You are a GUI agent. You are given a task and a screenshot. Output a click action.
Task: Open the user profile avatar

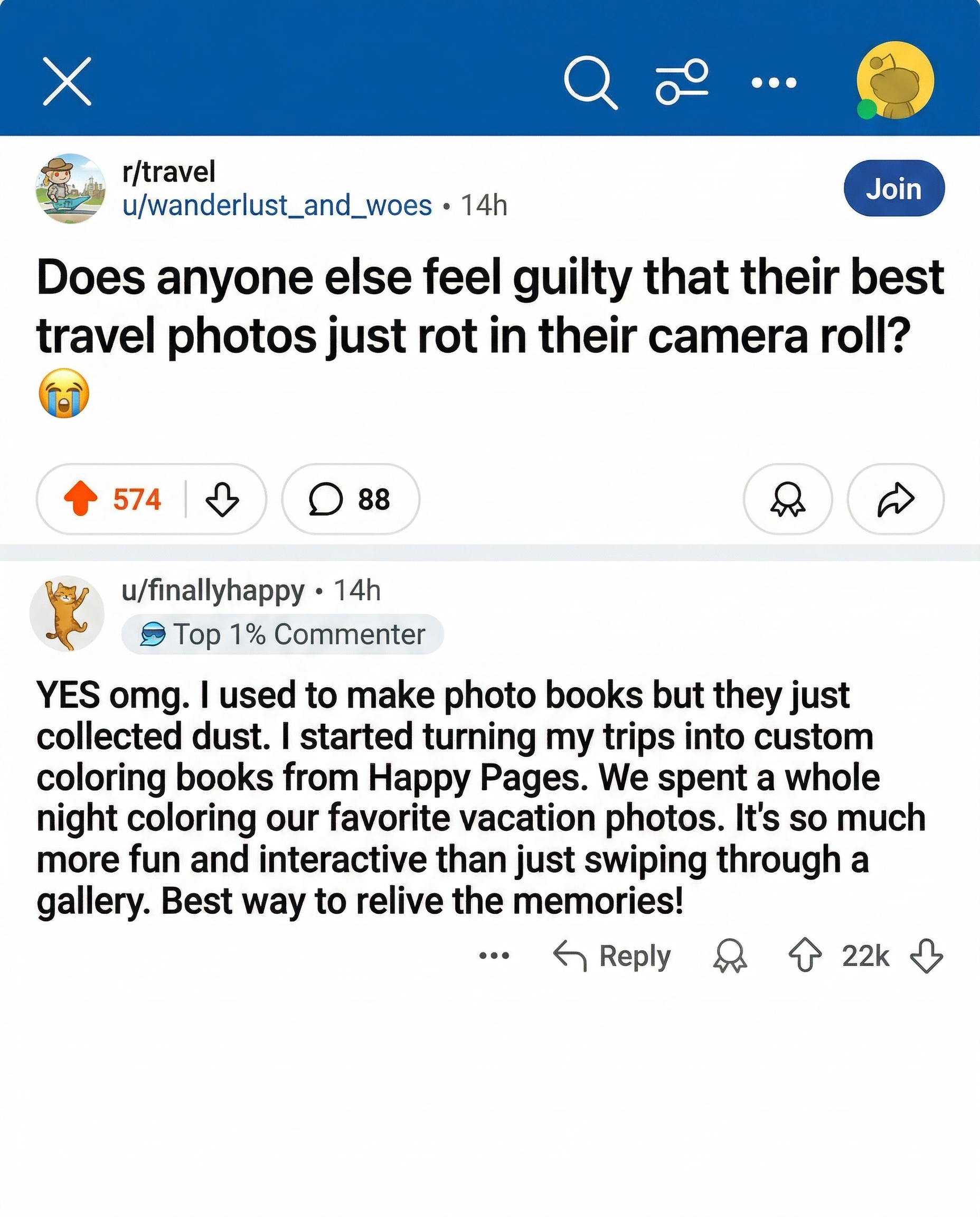pos(895,80)
